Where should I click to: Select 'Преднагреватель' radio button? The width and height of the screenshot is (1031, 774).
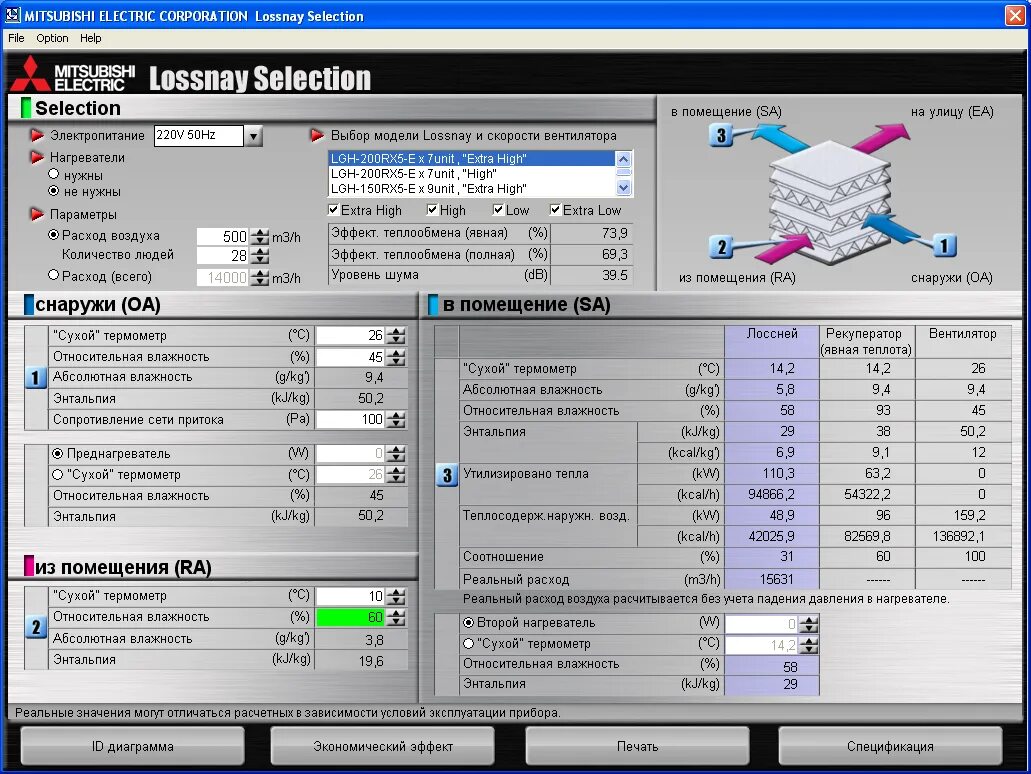click(58, 454)
